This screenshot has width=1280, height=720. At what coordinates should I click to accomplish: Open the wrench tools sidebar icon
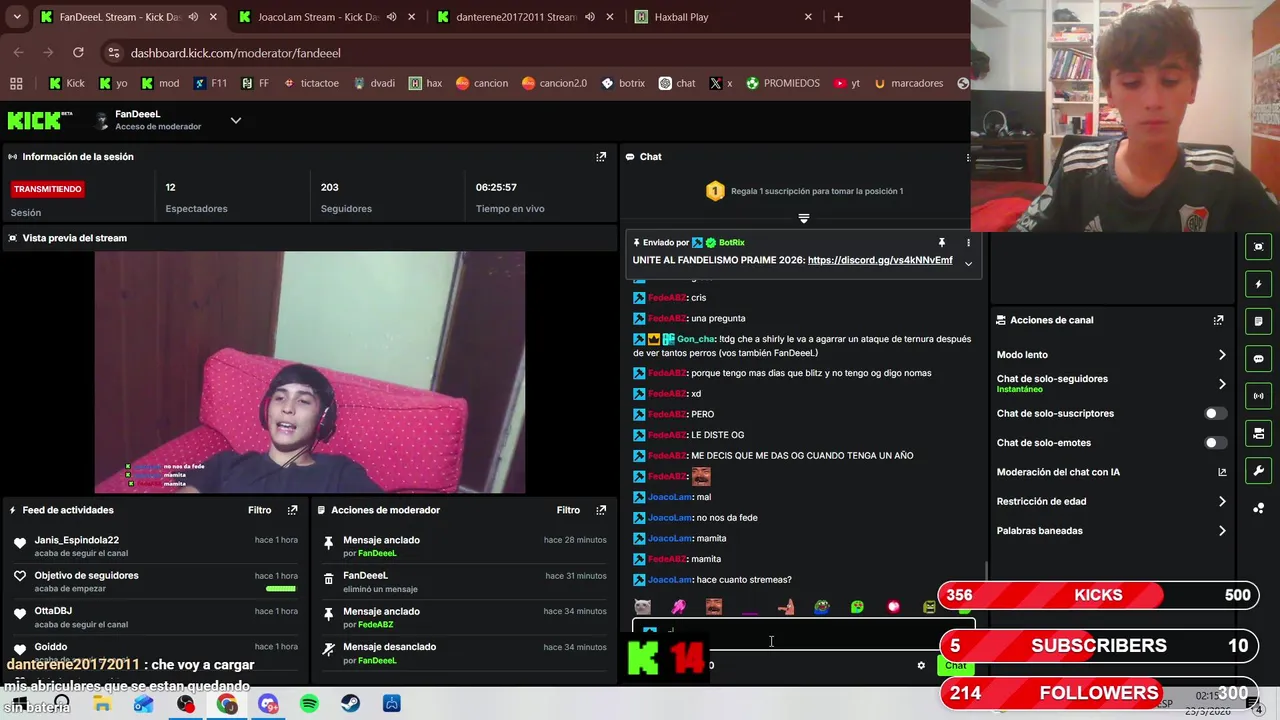pos(1258,470)
